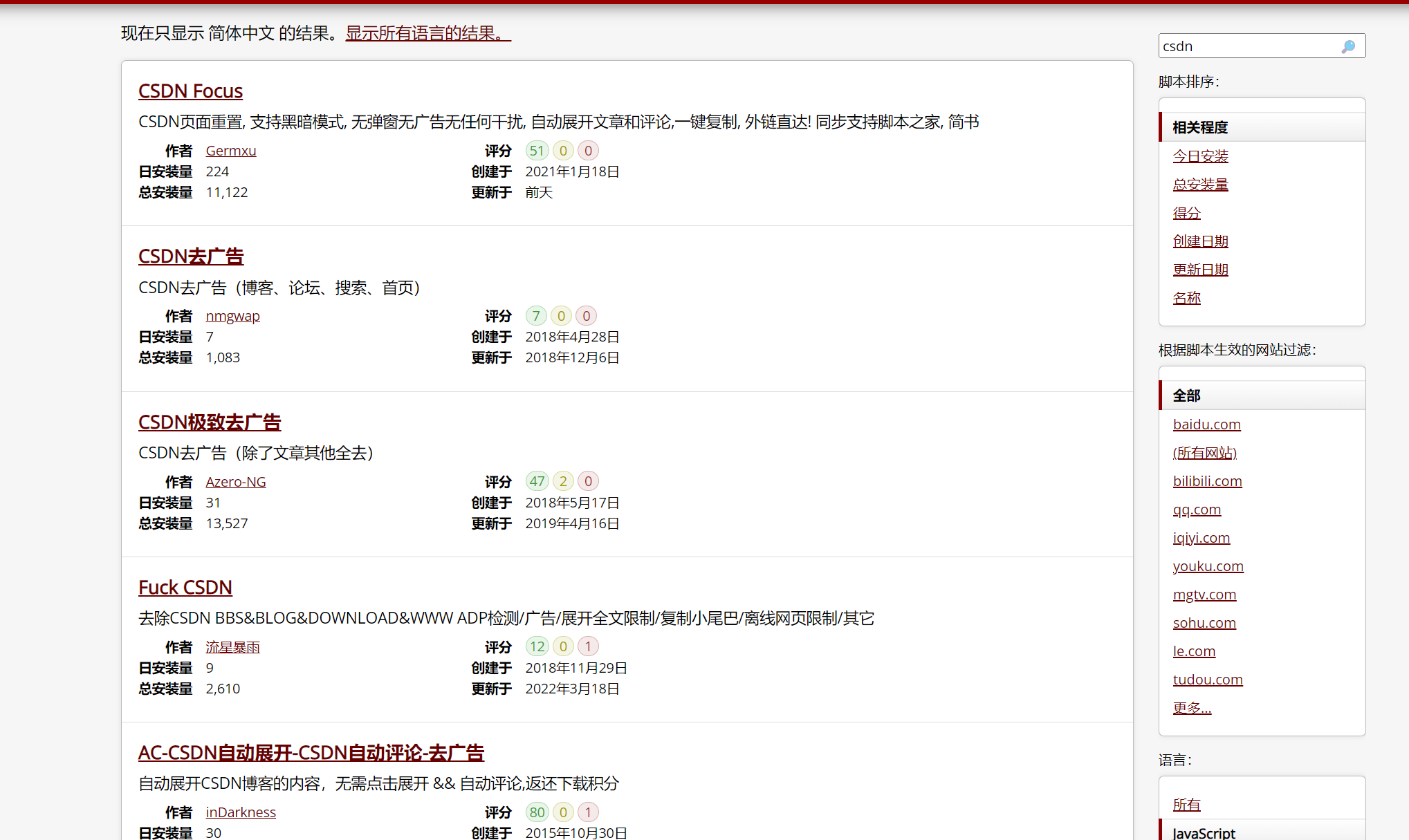Select 所有 language filter
Screen dimensions: 1409x840
[1186, 805]
